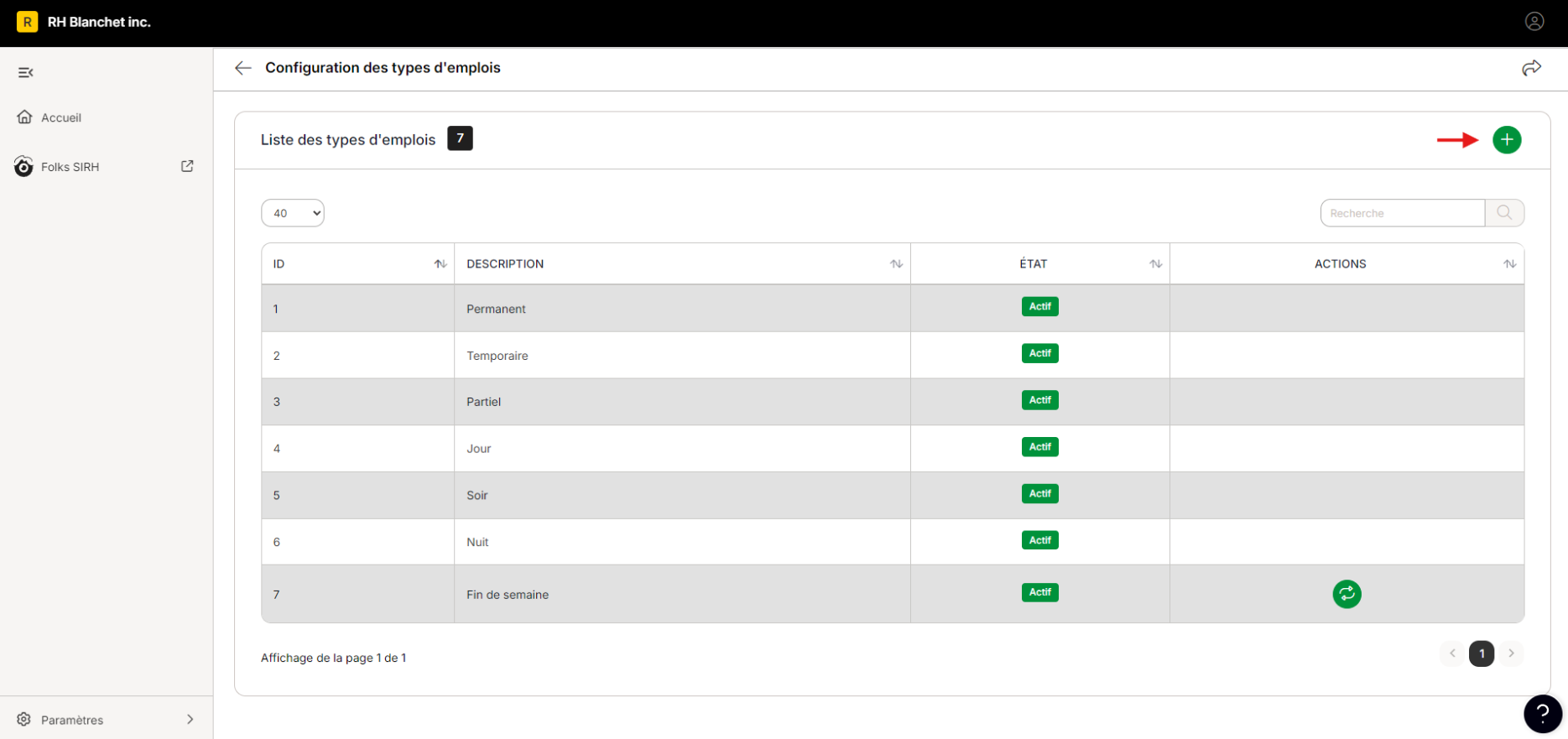The image size is (1568, 739).
Task: Select the Jour description cell
Action: coord(682,449)
